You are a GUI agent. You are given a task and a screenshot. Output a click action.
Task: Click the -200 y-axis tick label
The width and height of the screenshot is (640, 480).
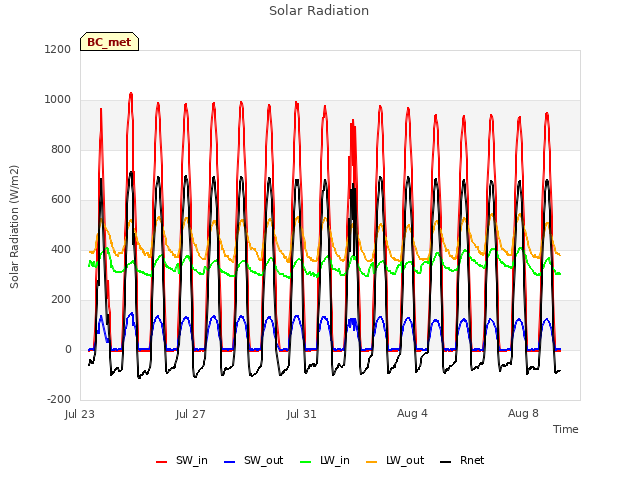tap(59, 400)
